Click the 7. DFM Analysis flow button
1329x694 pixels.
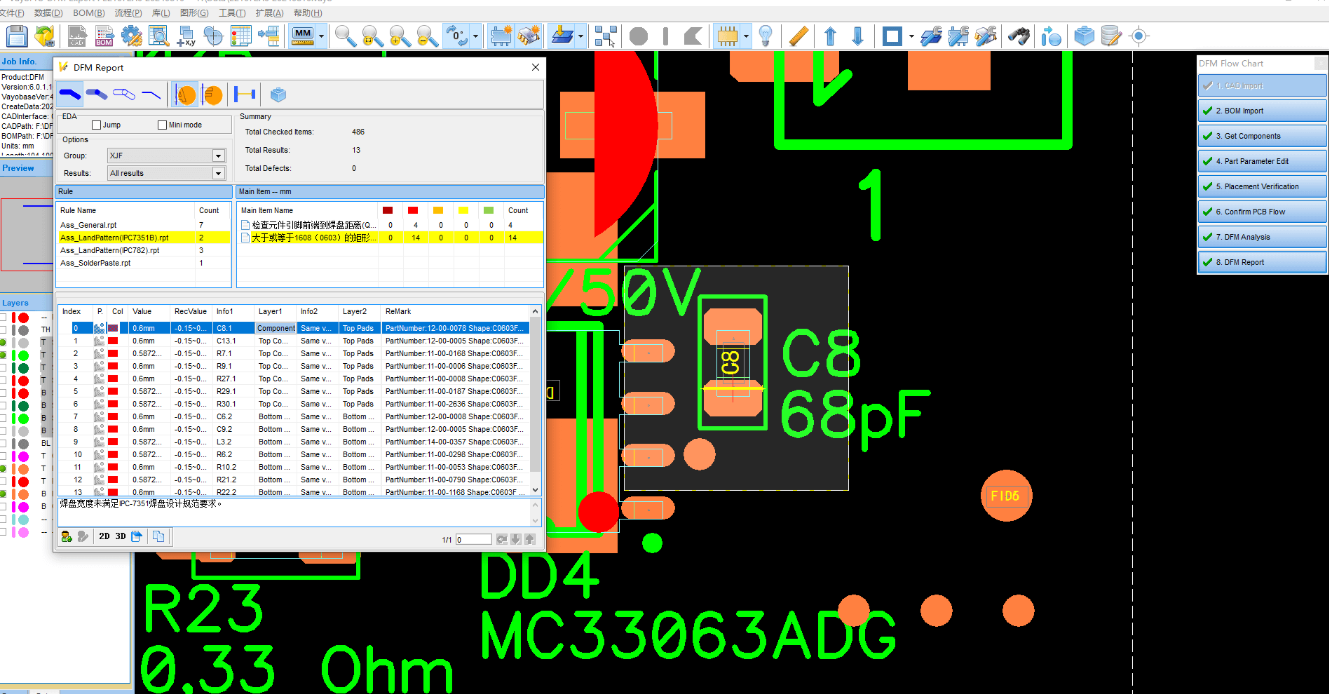pyautogui.click(x=1262, y=237)
